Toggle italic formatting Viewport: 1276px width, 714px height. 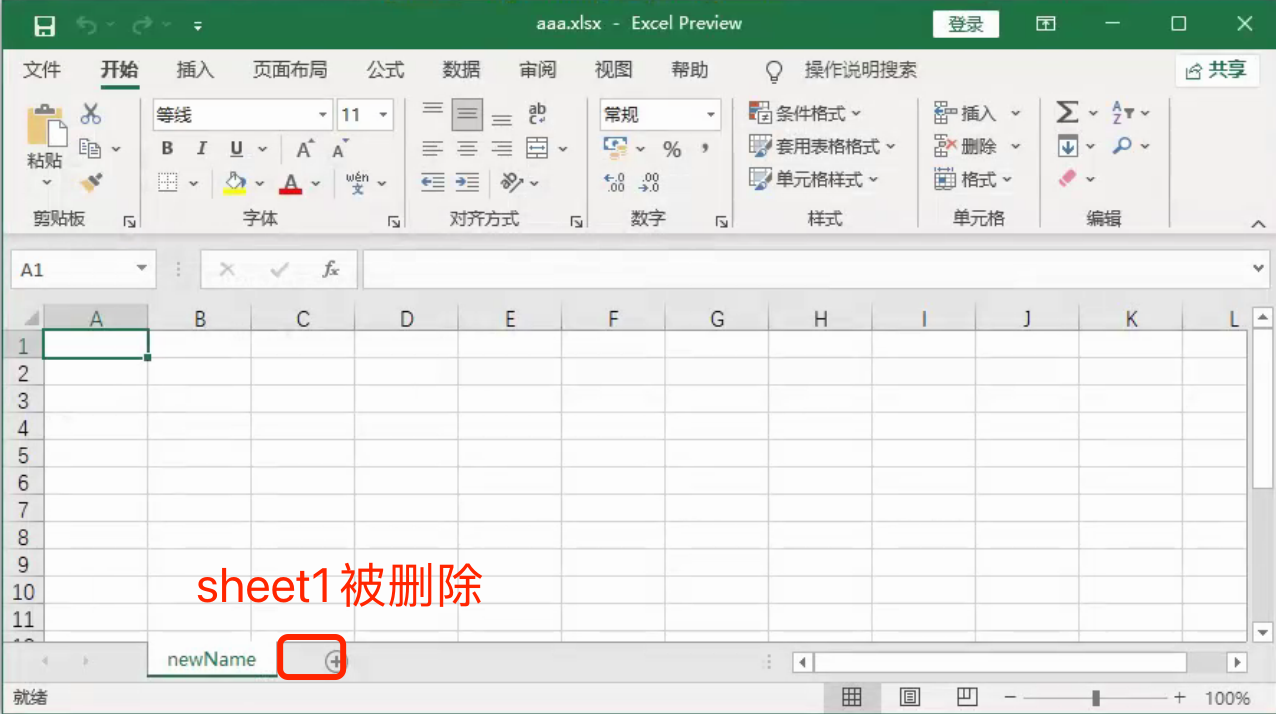(x=202, y=149)
